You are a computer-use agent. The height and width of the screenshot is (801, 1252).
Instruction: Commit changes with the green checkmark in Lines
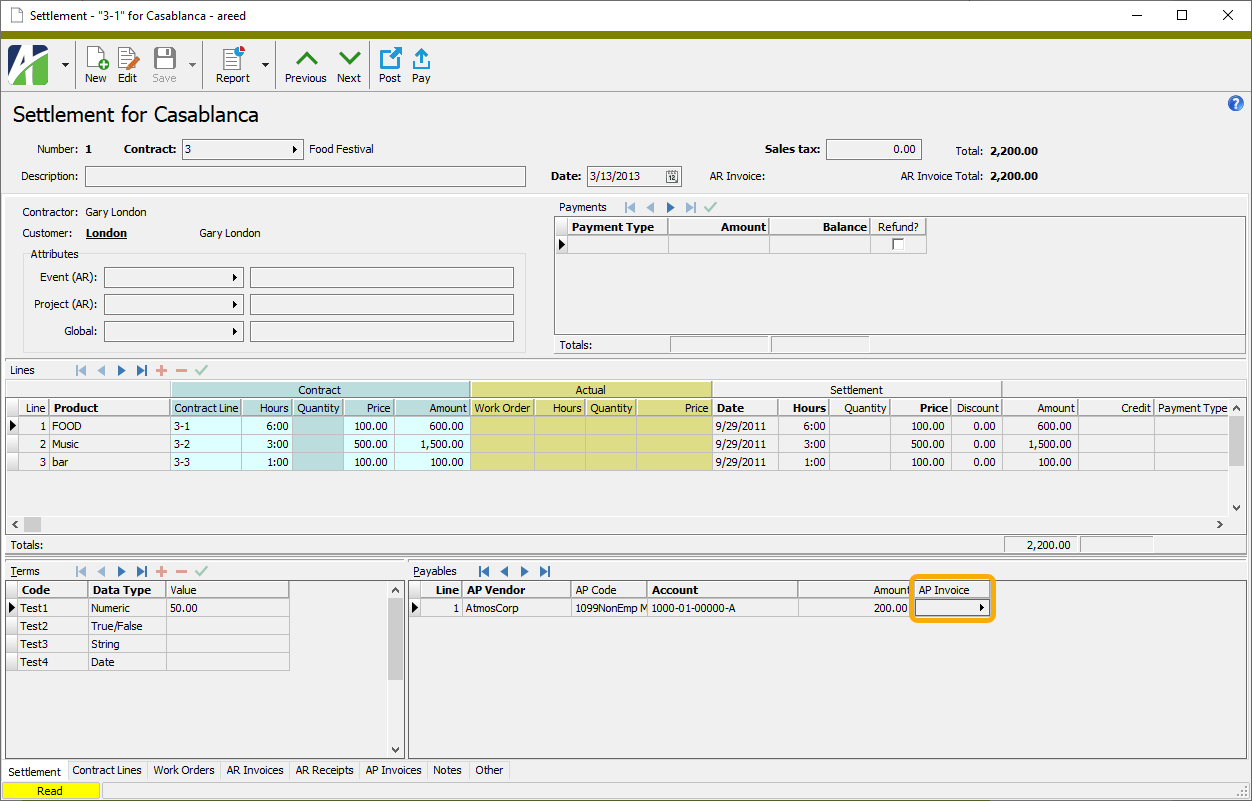pyautogui.click(x=201, y=369)
